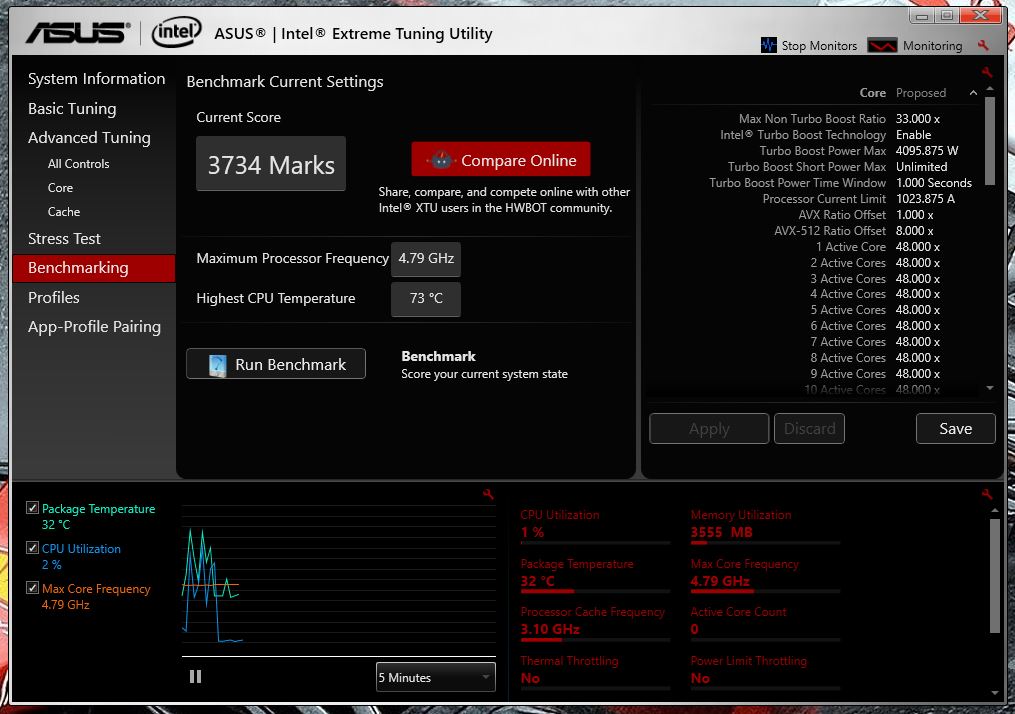Select Core under Advanced Tuning
Screen dimensions: 1015x714
pos(60,188)
